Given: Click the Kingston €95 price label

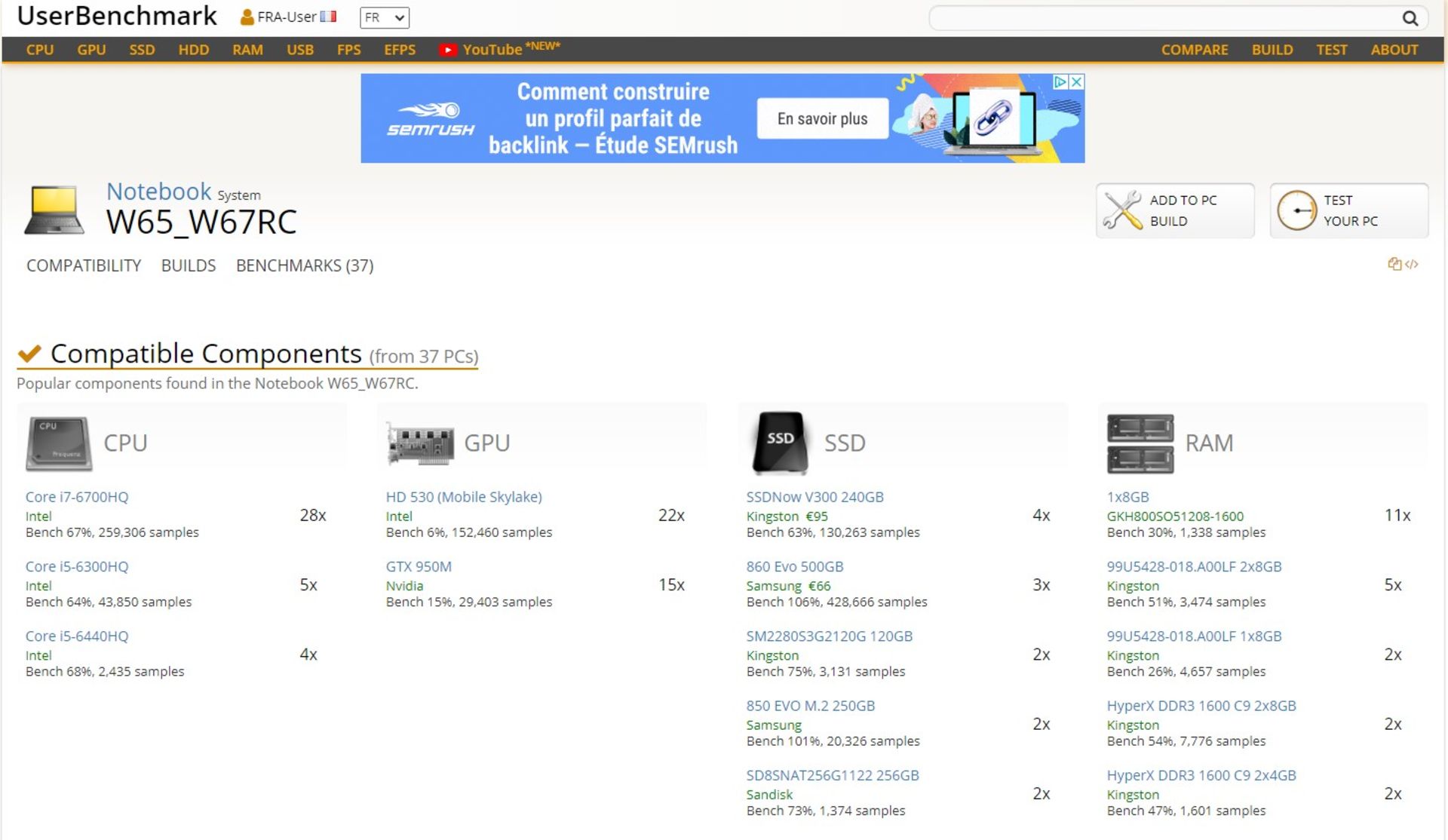Looking at the screenshot, I should (x=787, y=517).
